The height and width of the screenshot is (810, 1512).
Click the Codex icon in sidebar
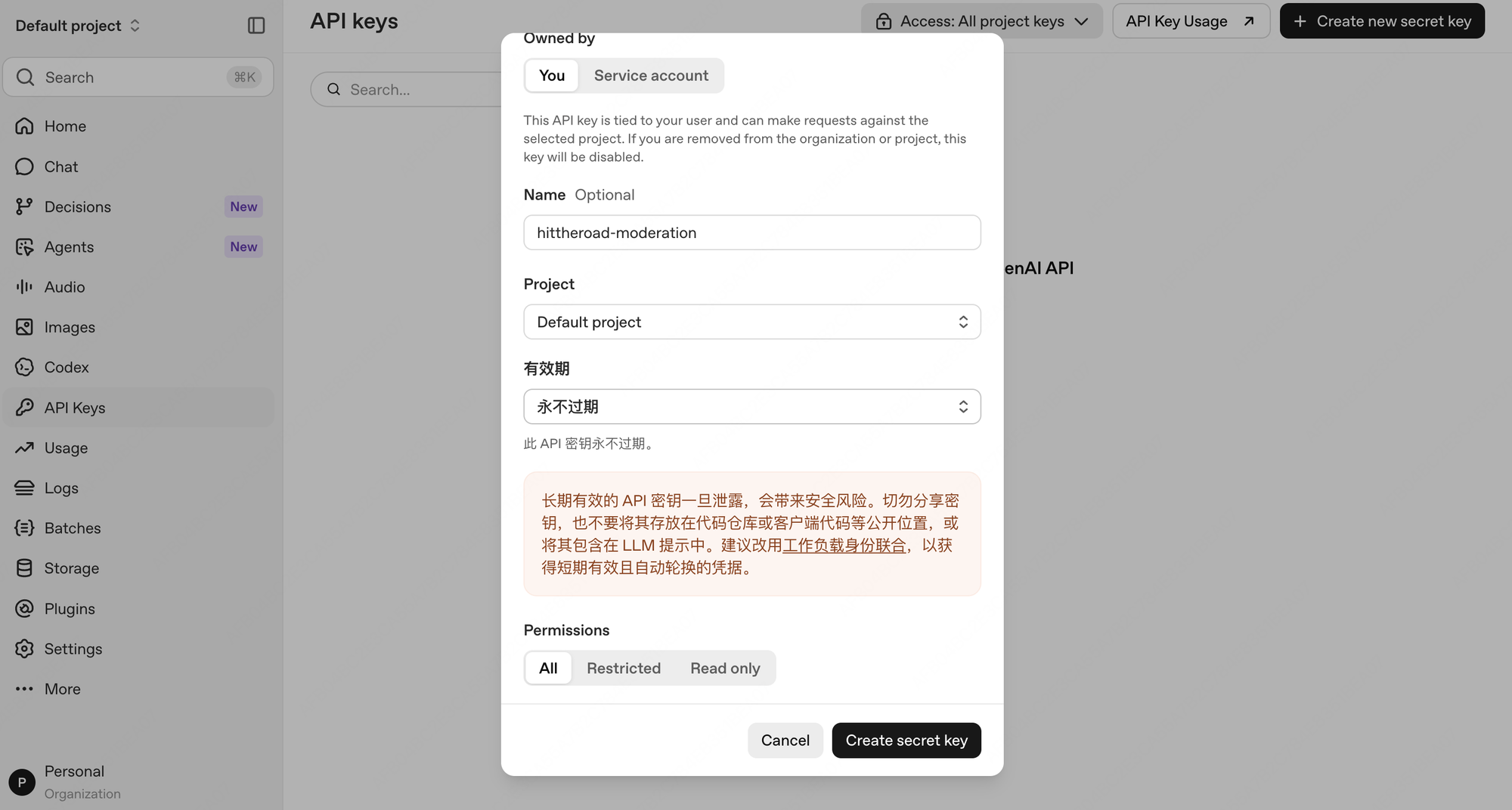coord(24,367)
